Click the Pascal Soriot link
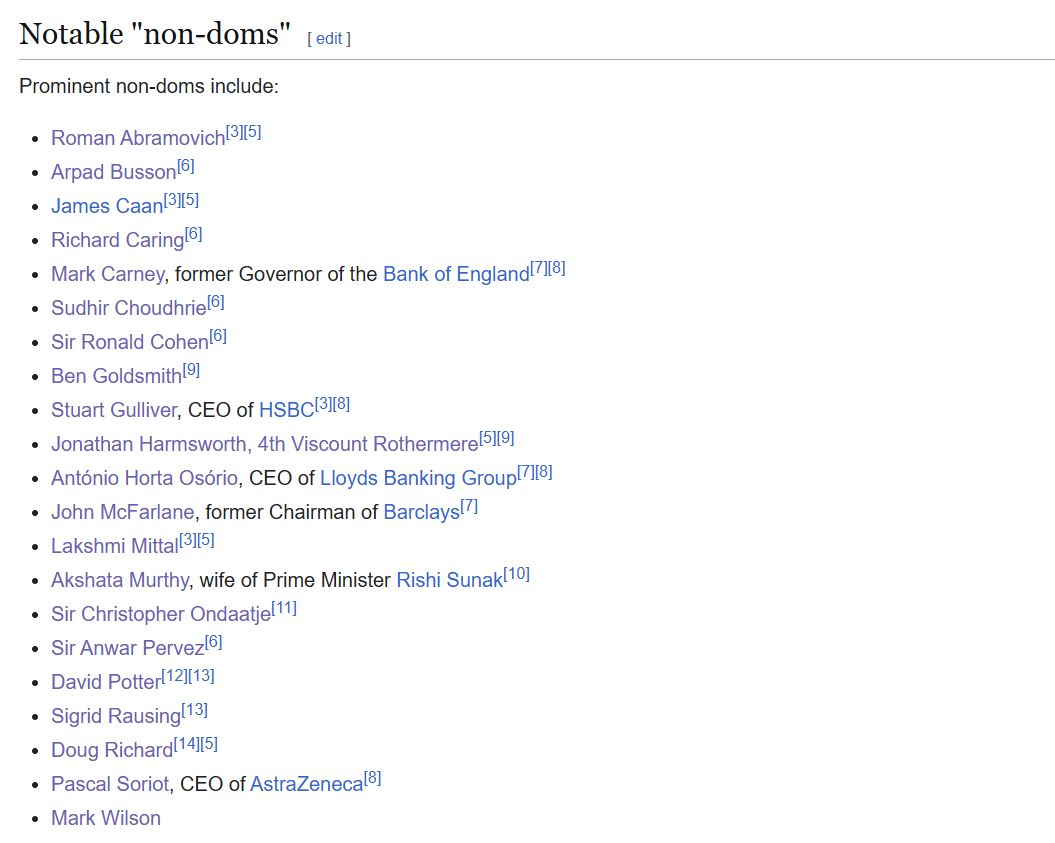Screen dimensions: 1055x843 110,784
